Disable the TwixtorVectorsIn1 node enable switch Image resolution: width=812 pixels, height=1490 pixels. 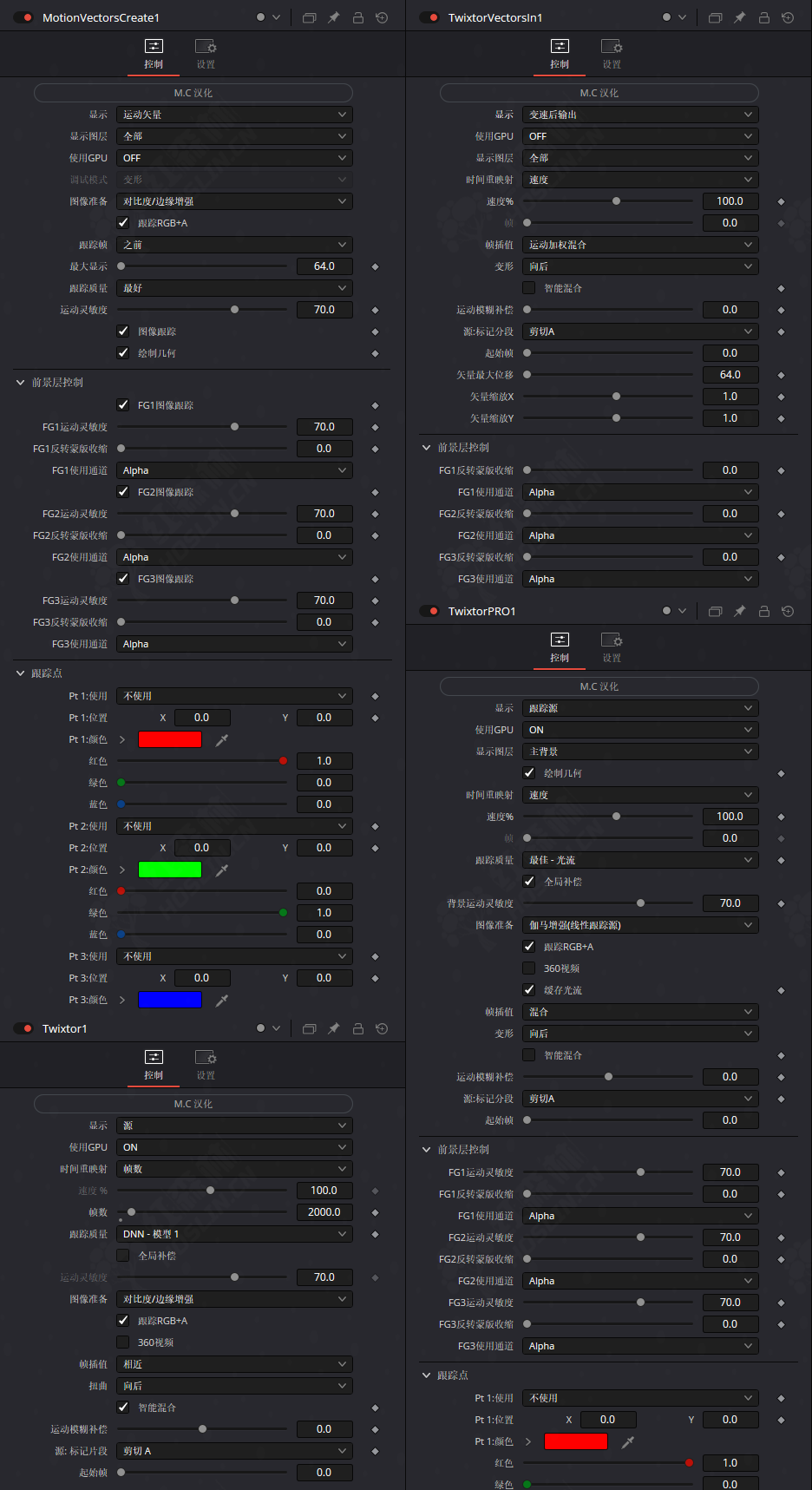click(429, 17)
